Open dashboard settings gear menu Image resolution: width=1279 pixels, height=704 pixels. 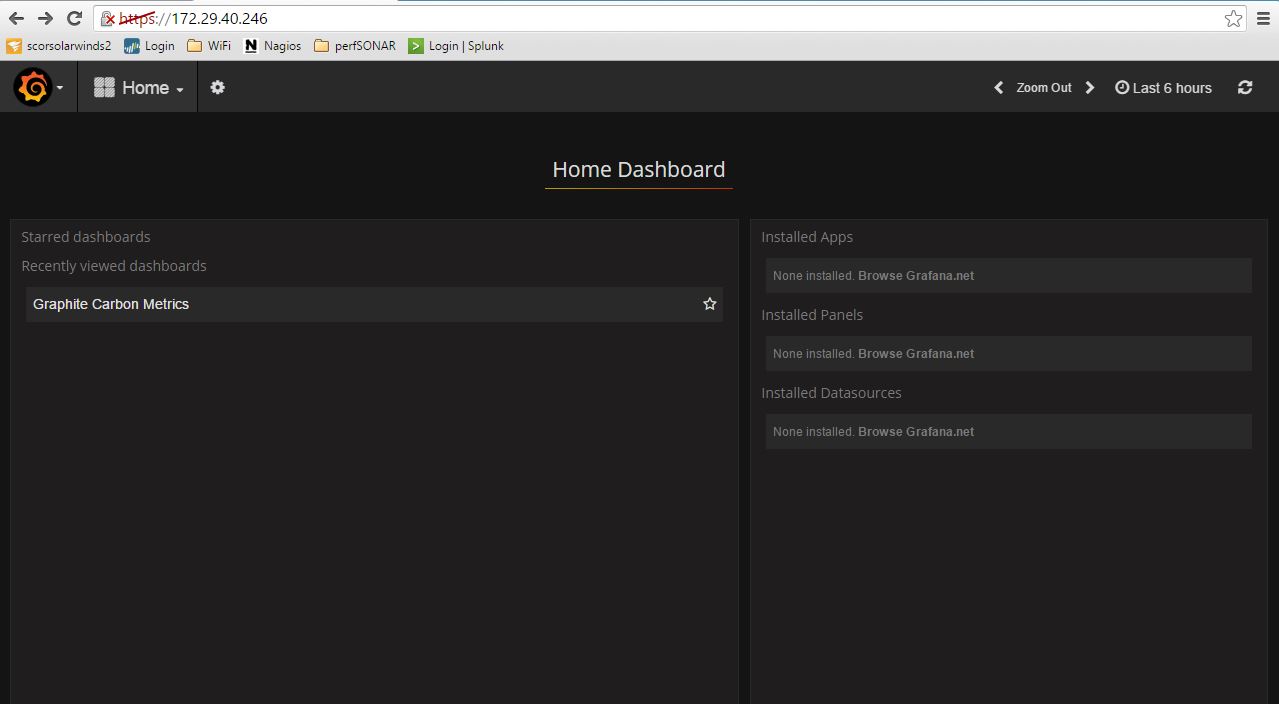(217, 87)
